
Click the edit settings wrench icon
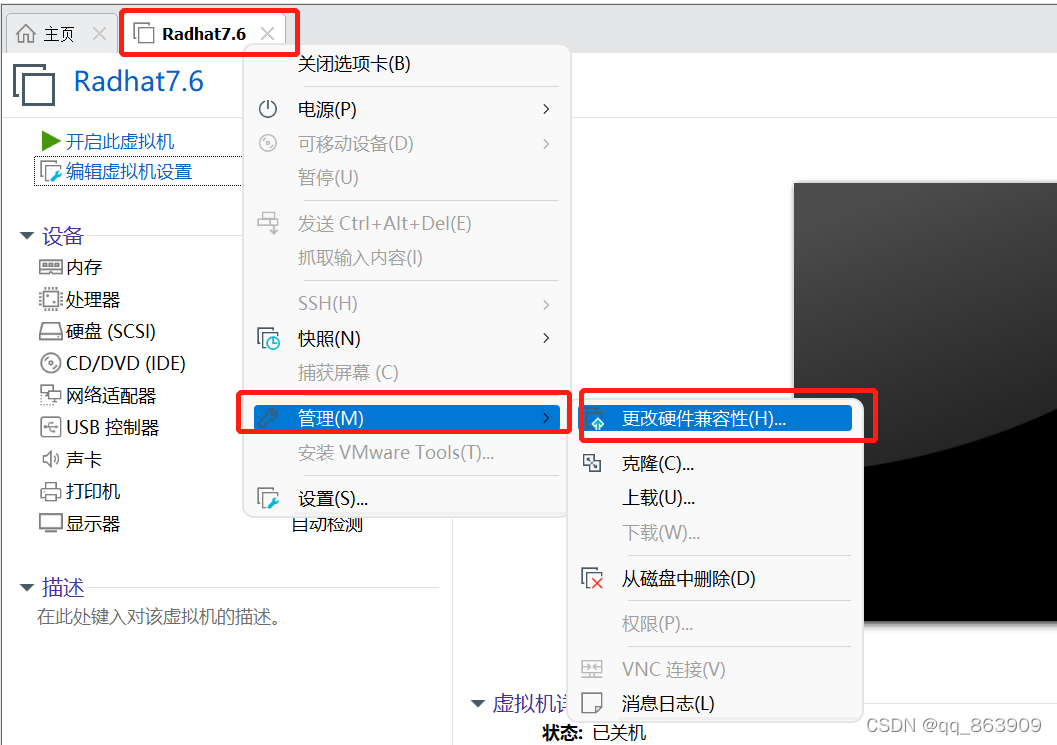(51, 172)
